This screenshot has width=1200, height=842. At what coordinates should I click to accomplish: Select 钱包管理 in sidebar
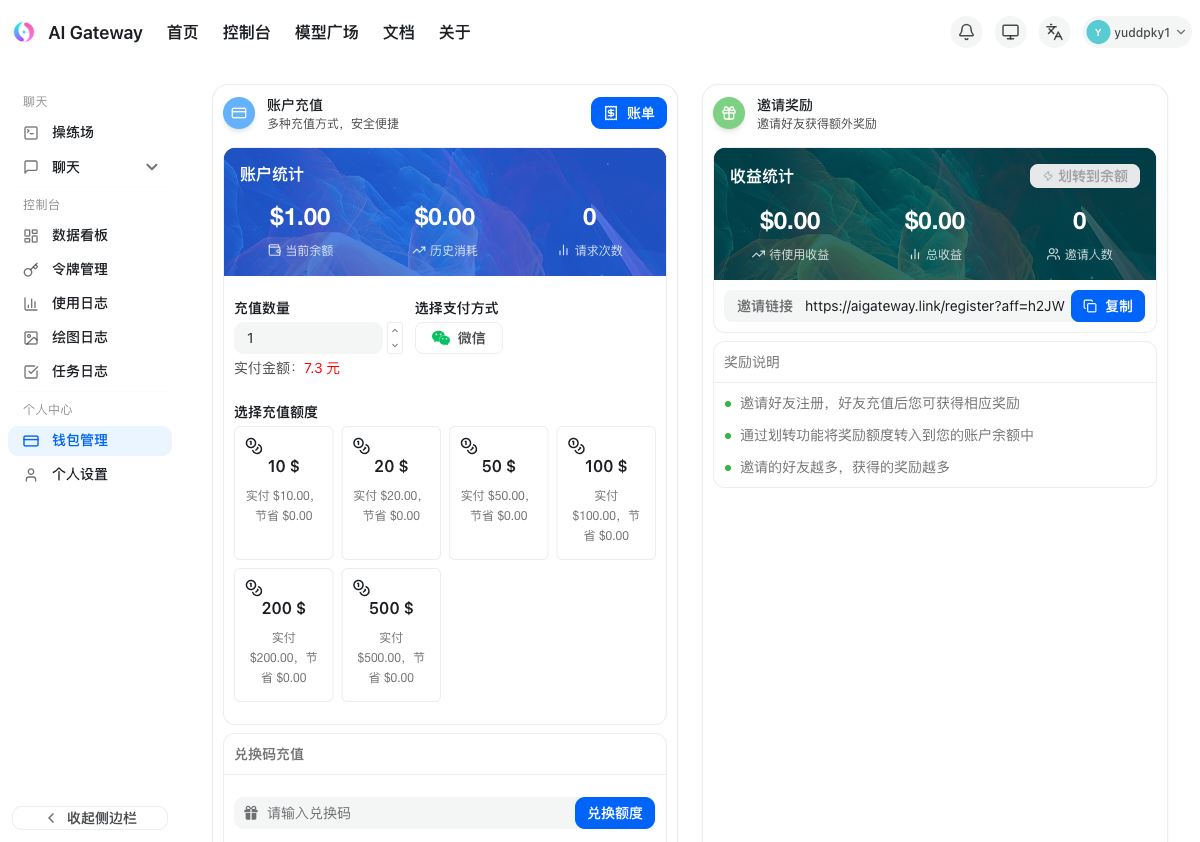tap(90, 440)
